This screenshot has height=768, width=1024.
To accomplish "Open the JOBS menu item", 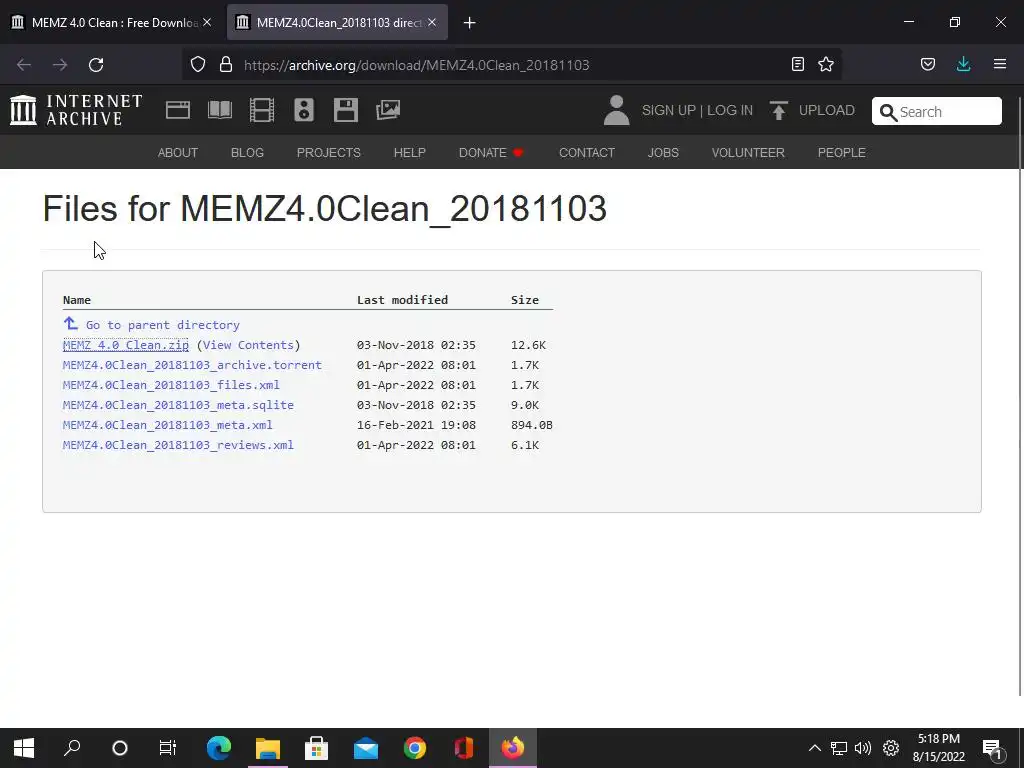I will coord(663,152).
